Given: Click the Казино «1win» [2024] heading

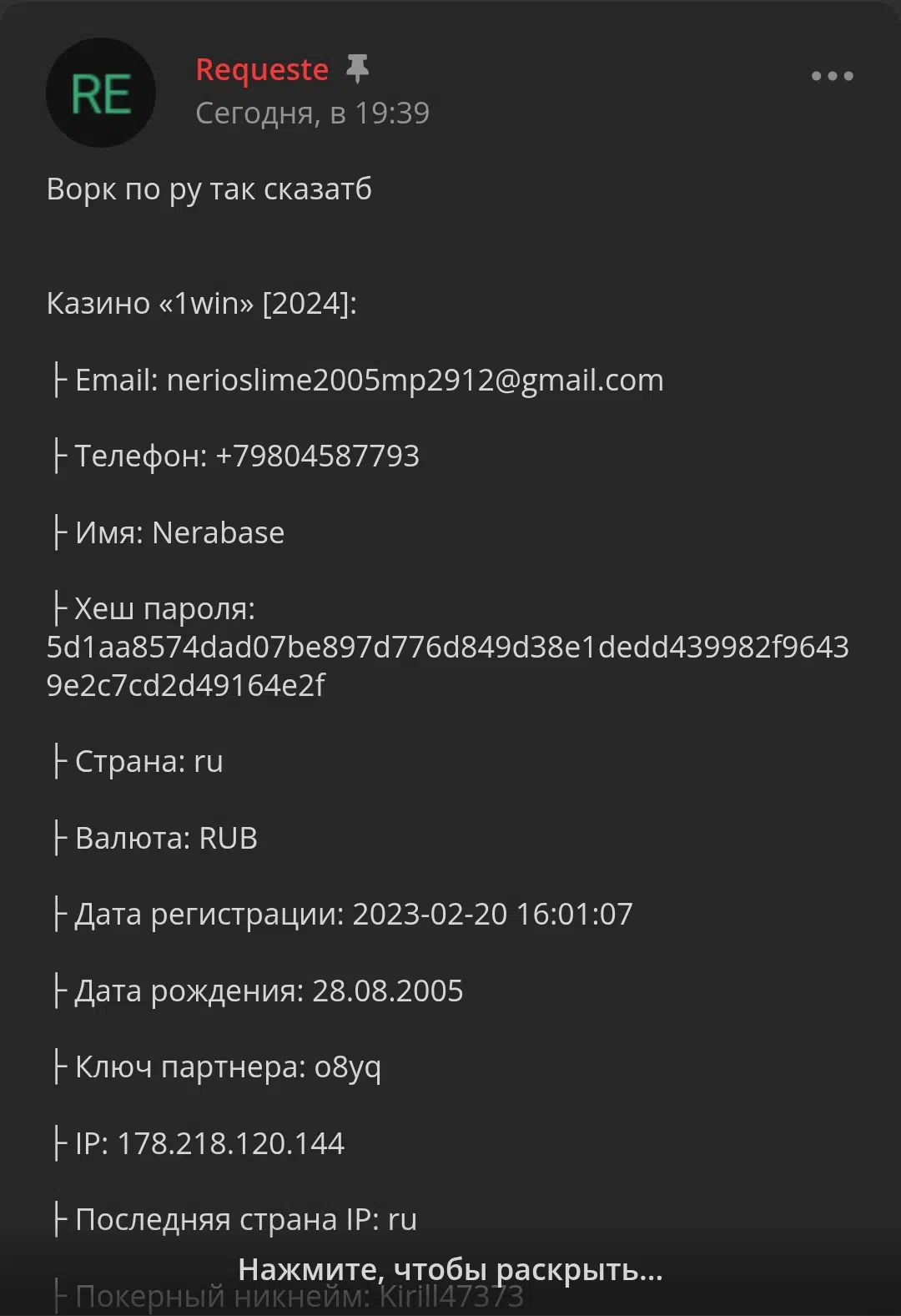Looking at the screenshot, I should (x=201, y=304).
